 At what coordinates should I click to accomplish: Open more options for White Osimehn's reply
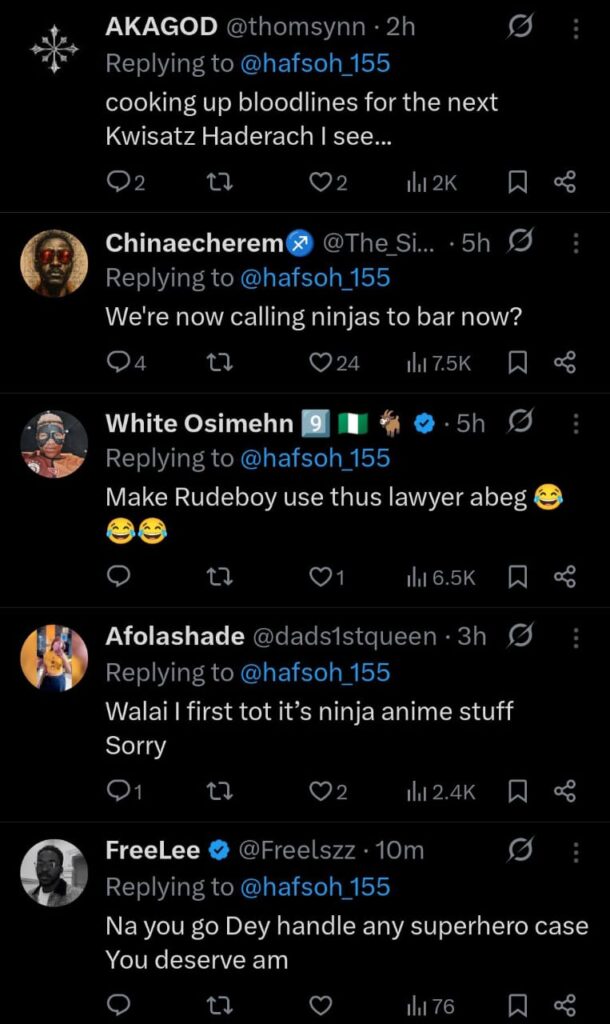coord(576,423)
